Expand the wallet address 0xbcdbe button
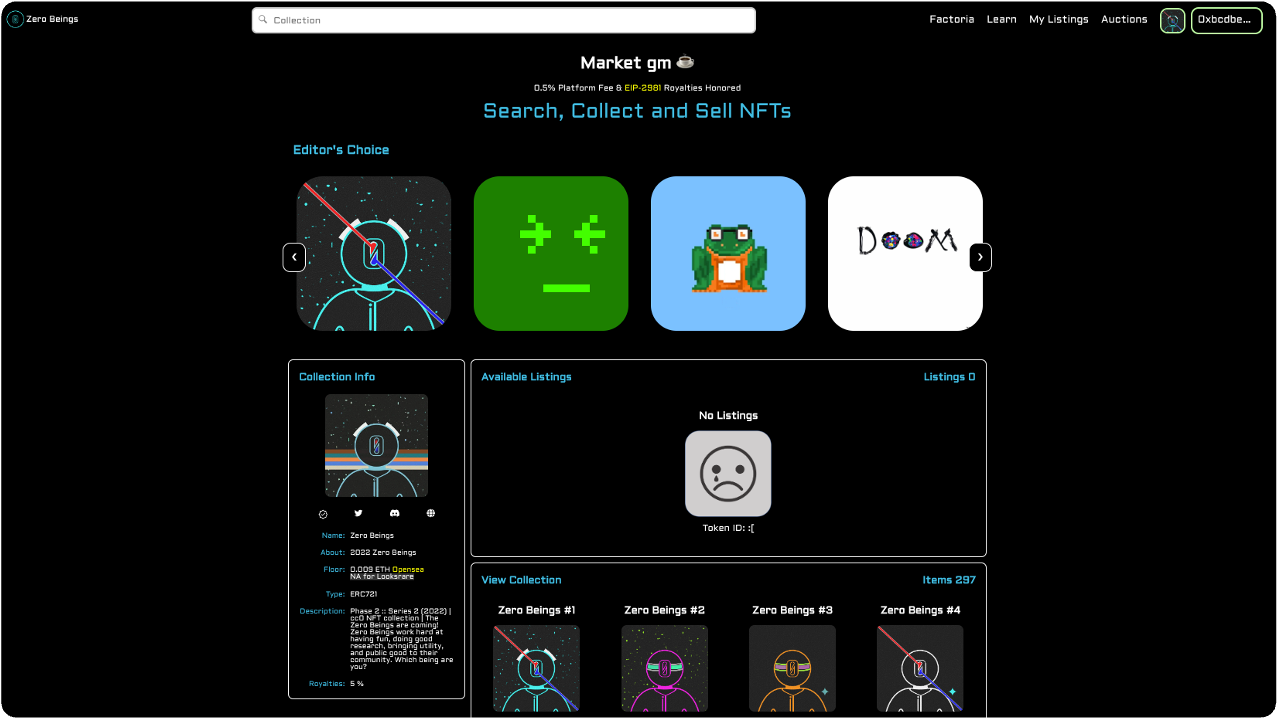1277x718 pixels. pos(1226,19)
